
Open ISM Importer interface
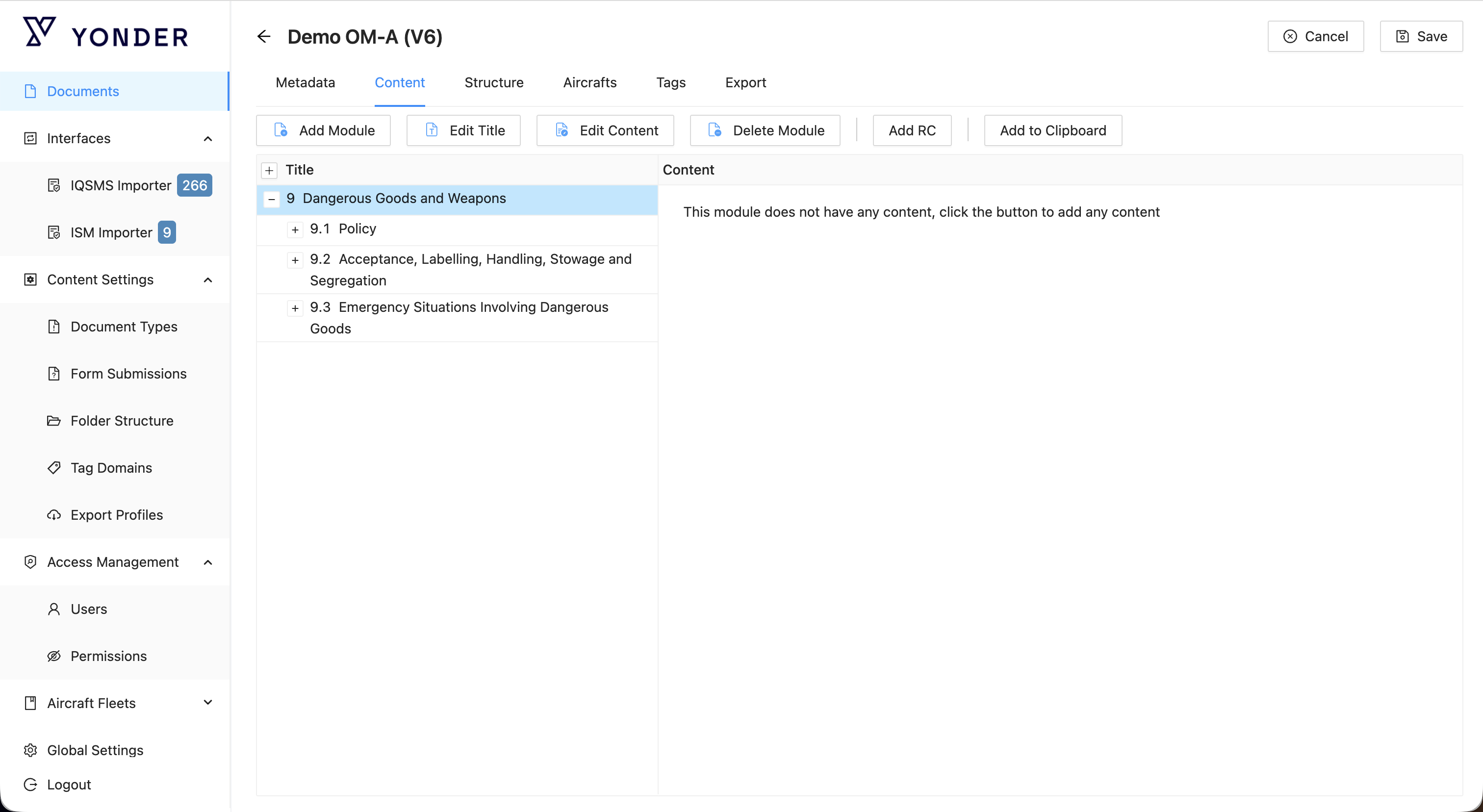point(111,232)
